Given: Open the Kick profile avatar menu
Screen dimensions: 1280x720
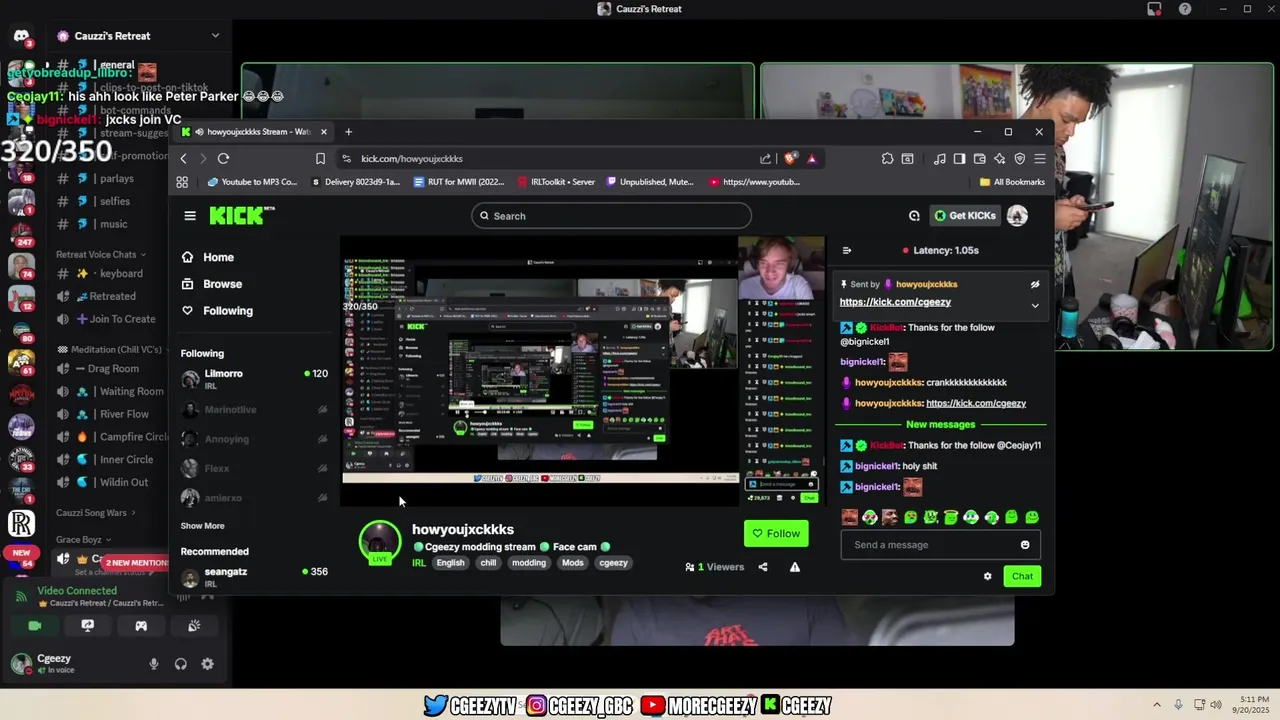Looking at the screenshot, I should pos(1017,216).
